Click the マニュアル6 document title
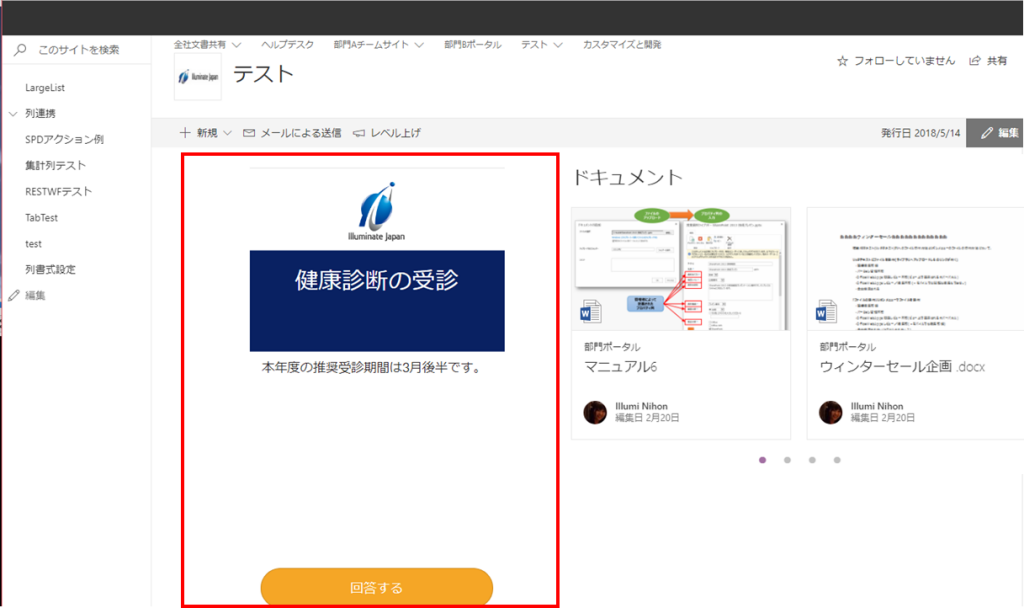Viewport: 1024px width, 608px height. 620,367
